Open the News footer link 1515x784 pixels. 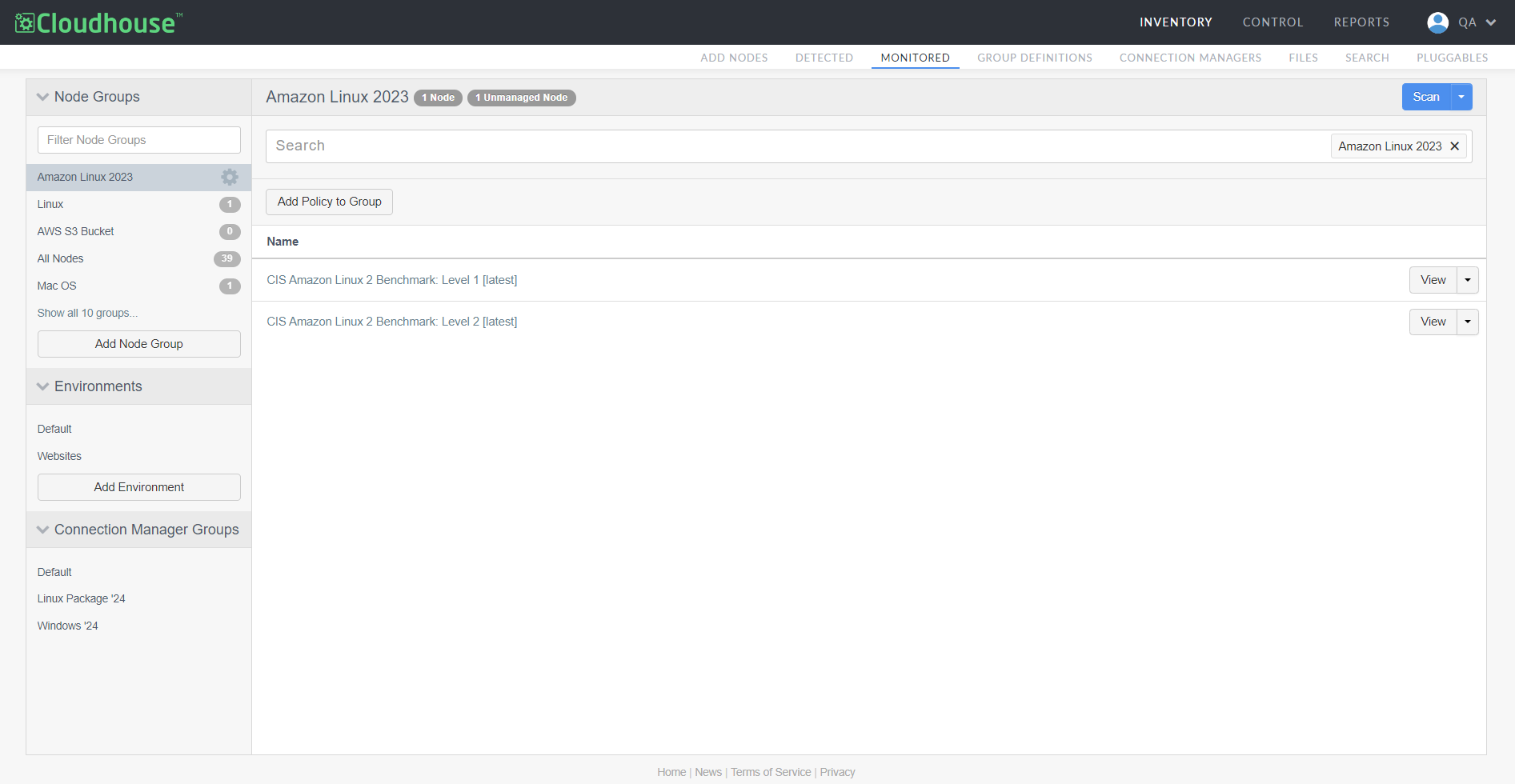click(x=708, y=772)
